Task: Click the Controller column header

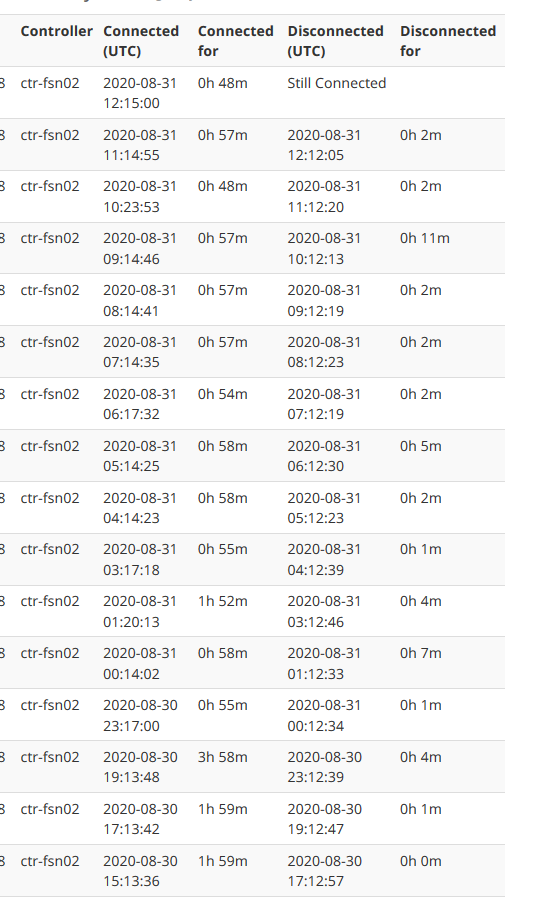Action: pyautogui.click(x=57, y=31)
